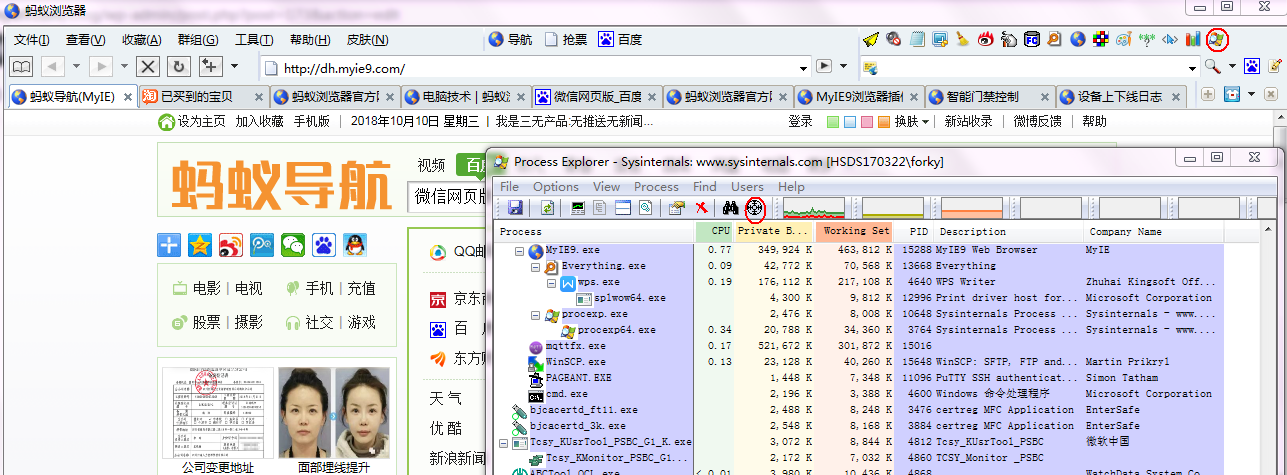This screenshot has height=475, width=1287.
Task: Click the 登录 link on page
Action: [800, 121]
